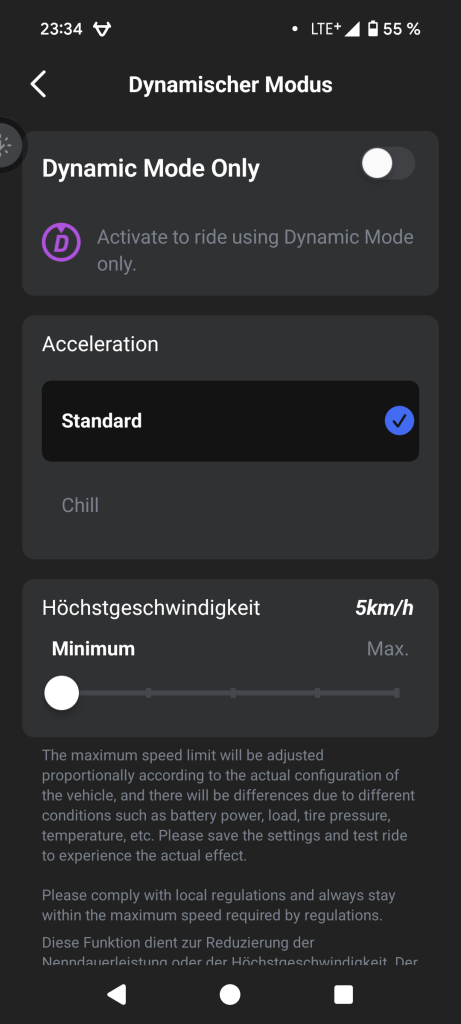Tap the Android home circle button
The image size is (461, 1024).
click(x=230, y=994)
